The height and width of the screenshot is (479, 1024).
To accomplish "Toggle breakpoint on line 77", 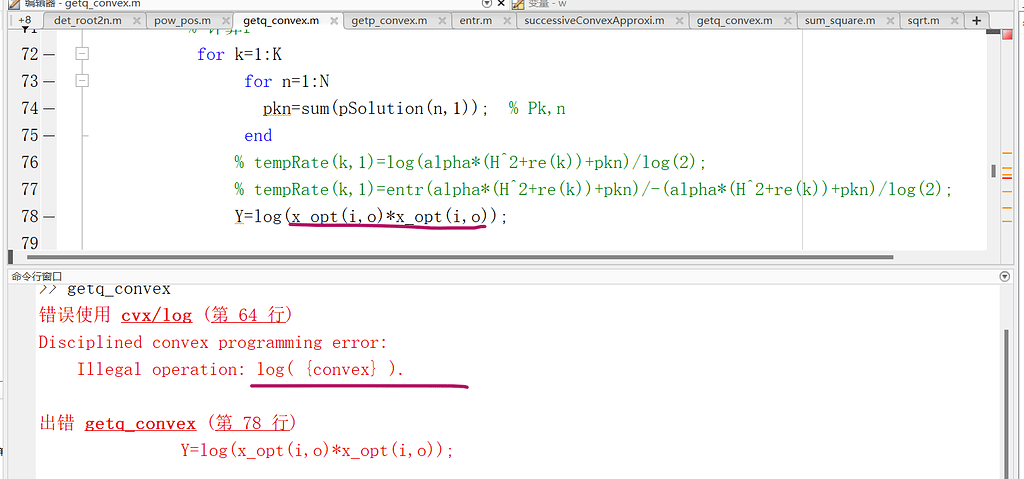I will click(49, 190).
